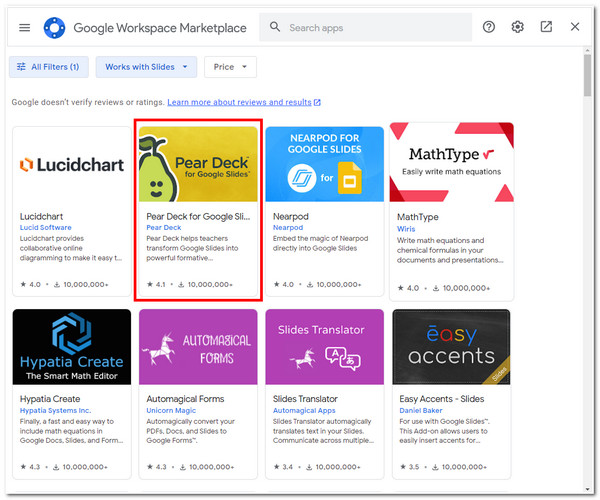
Task: Open the hamburger main menu
Action: 24,28
